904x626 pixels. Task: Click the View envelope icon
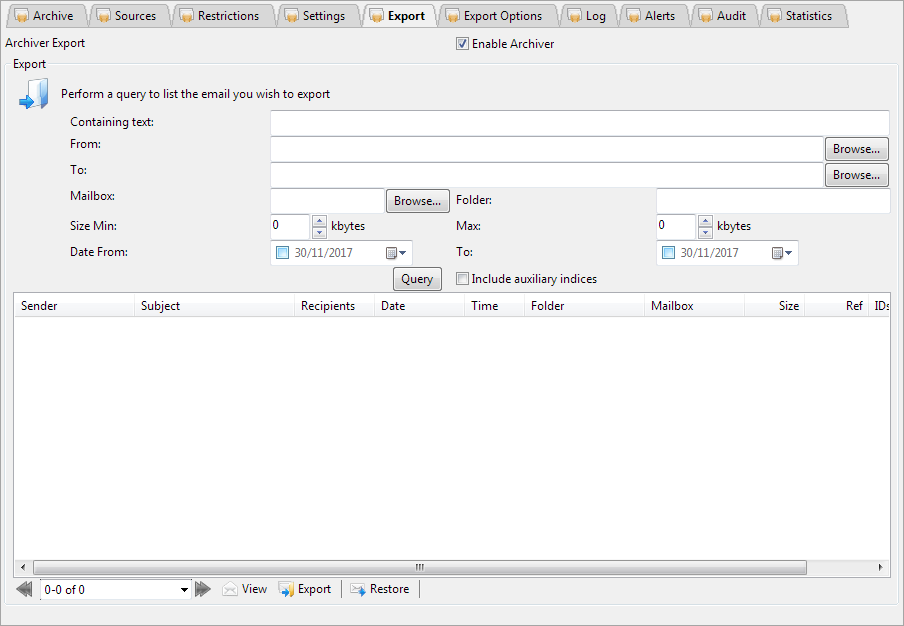pyautogui.click(x=230, y=590)
